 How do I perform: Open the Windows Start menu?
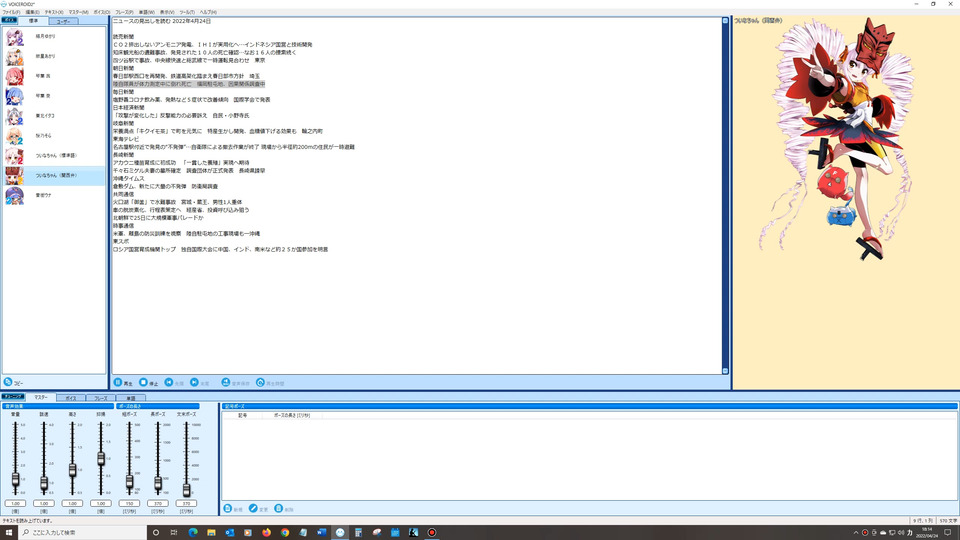click(9, 533)
